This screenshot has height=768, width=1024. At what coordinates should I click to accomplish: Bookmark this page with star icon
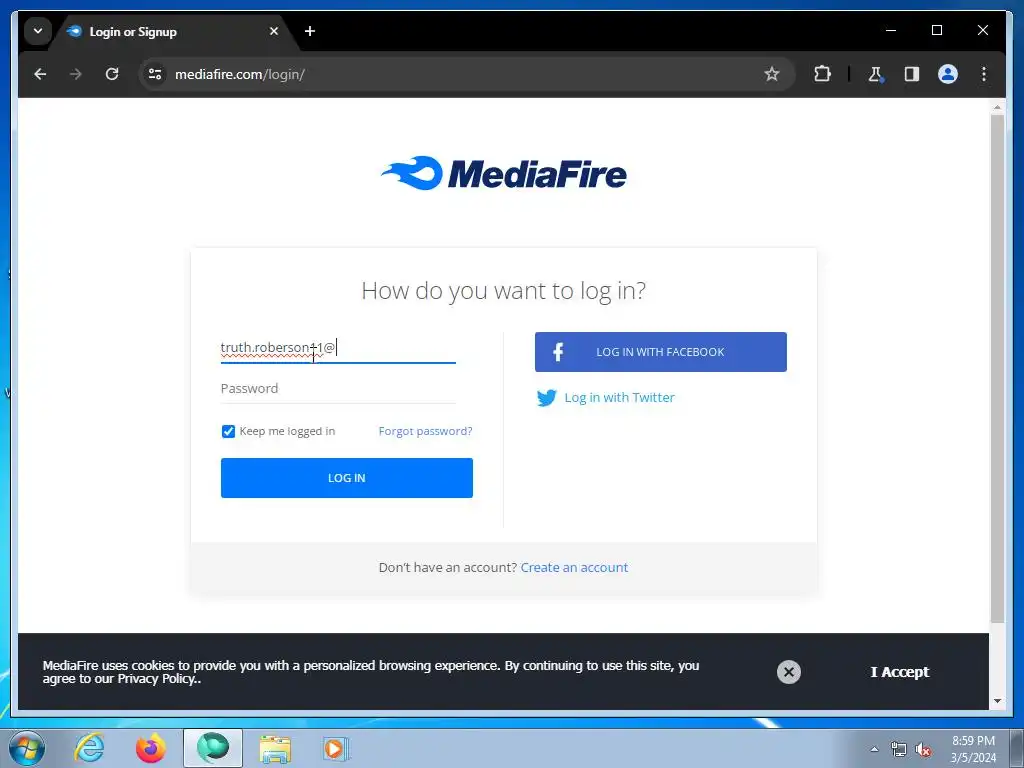click(x=772, y=74)
